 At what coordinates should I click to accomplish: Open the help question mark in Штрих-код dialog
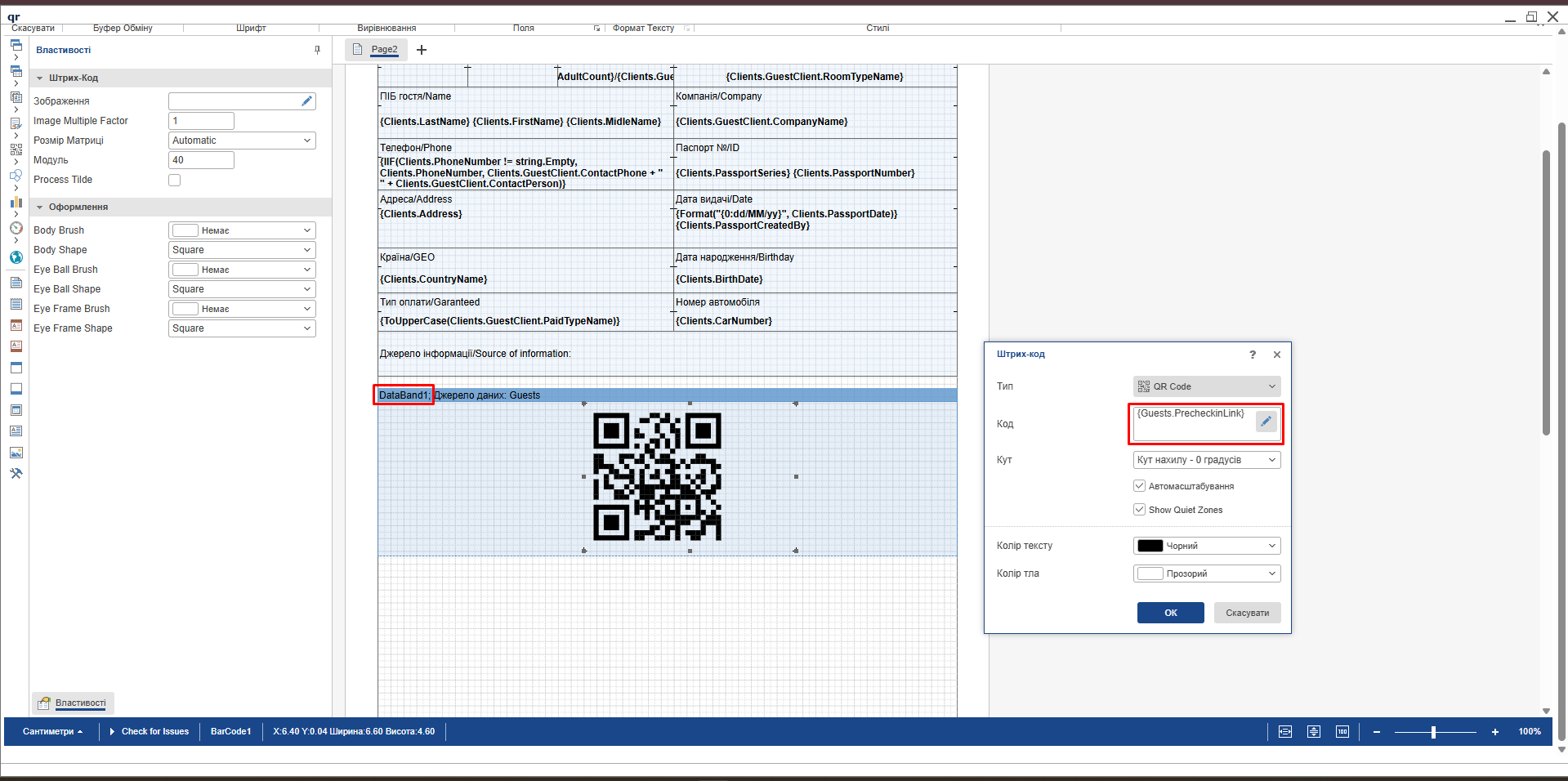click(1252, 355)
